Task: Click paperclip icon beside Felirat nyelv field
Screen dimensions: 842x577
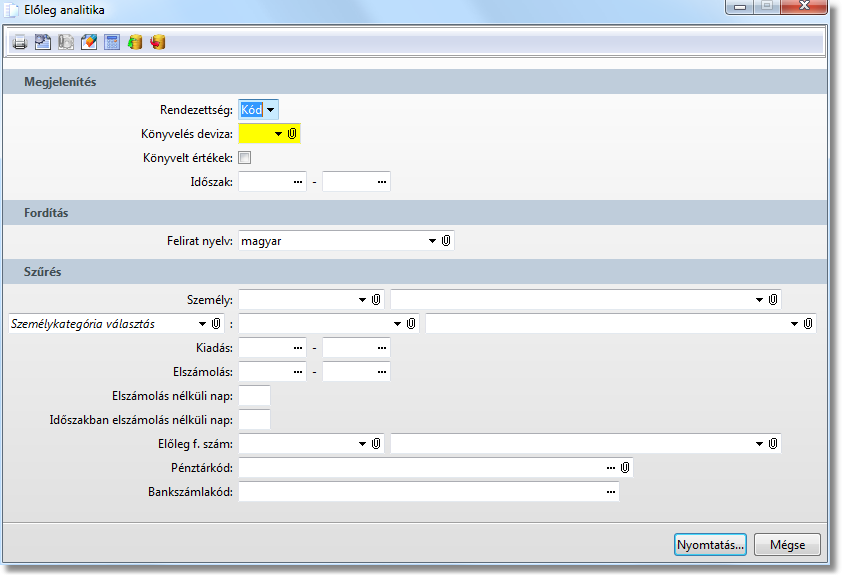Action: (446, 240)
